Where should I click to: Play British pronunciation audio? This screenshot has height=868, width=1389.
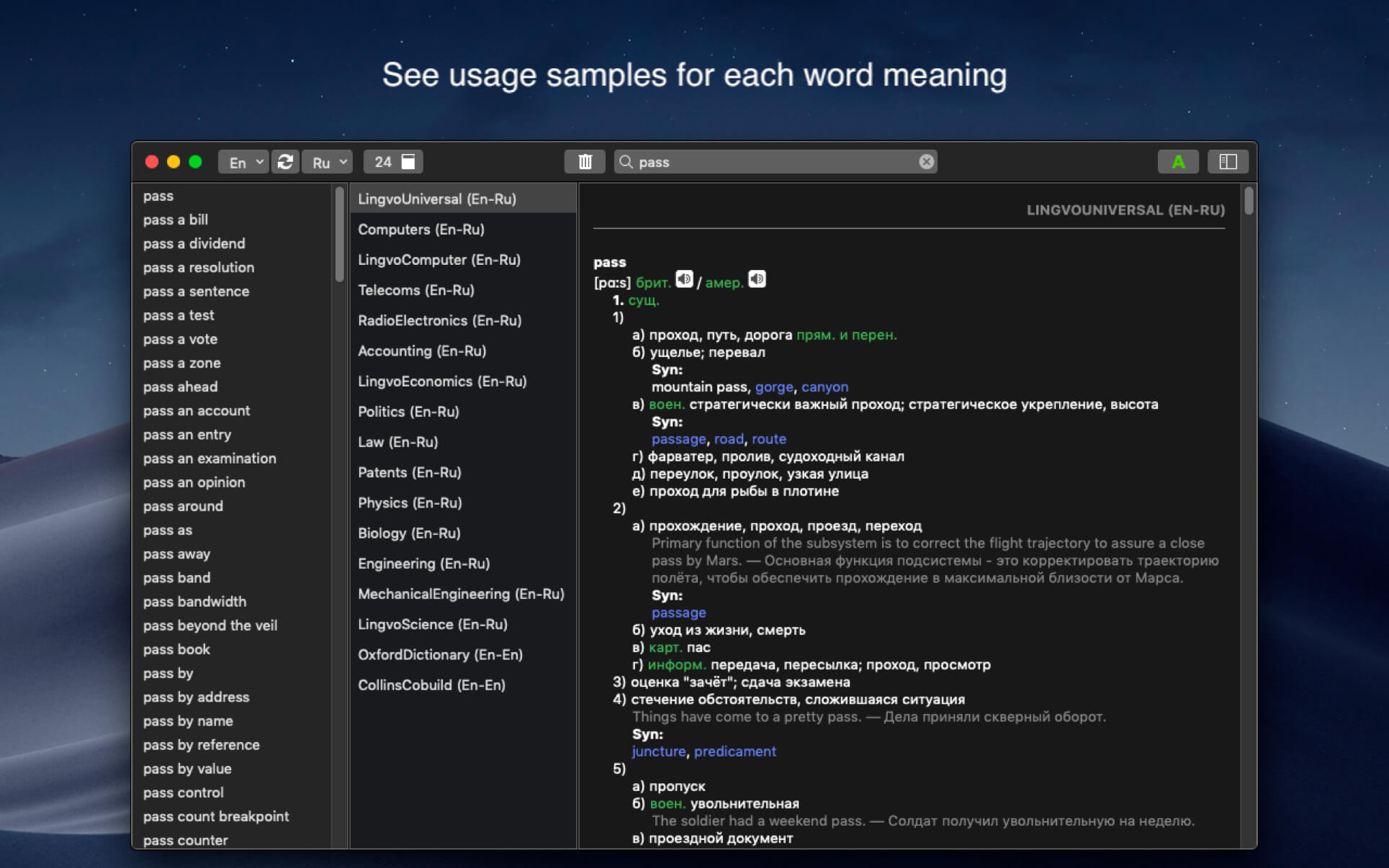(684, 279)
